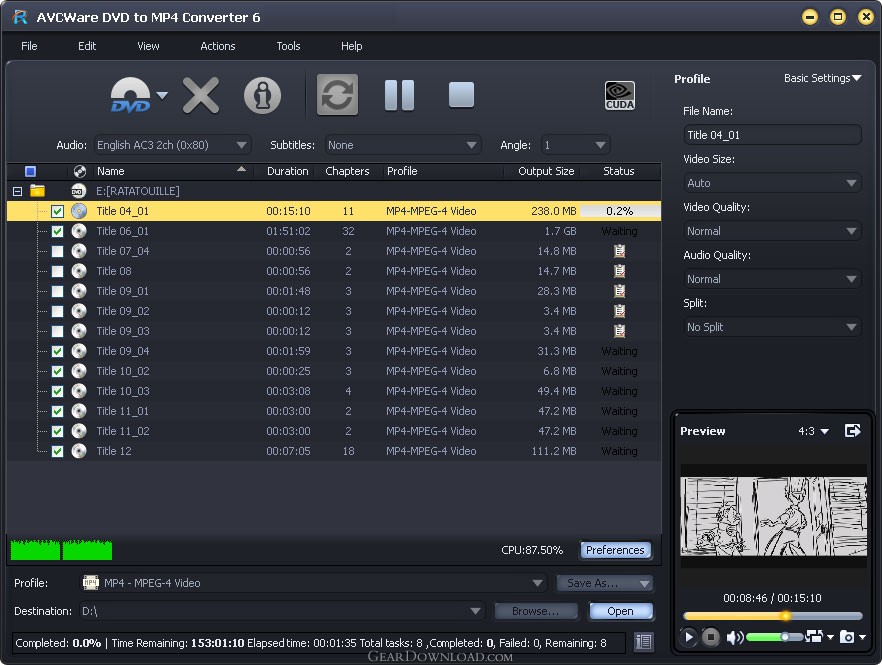Click the disc icon in the column header
Image resolution: width=882 pixels, height=665 pixels.
[x=79, y=171]
